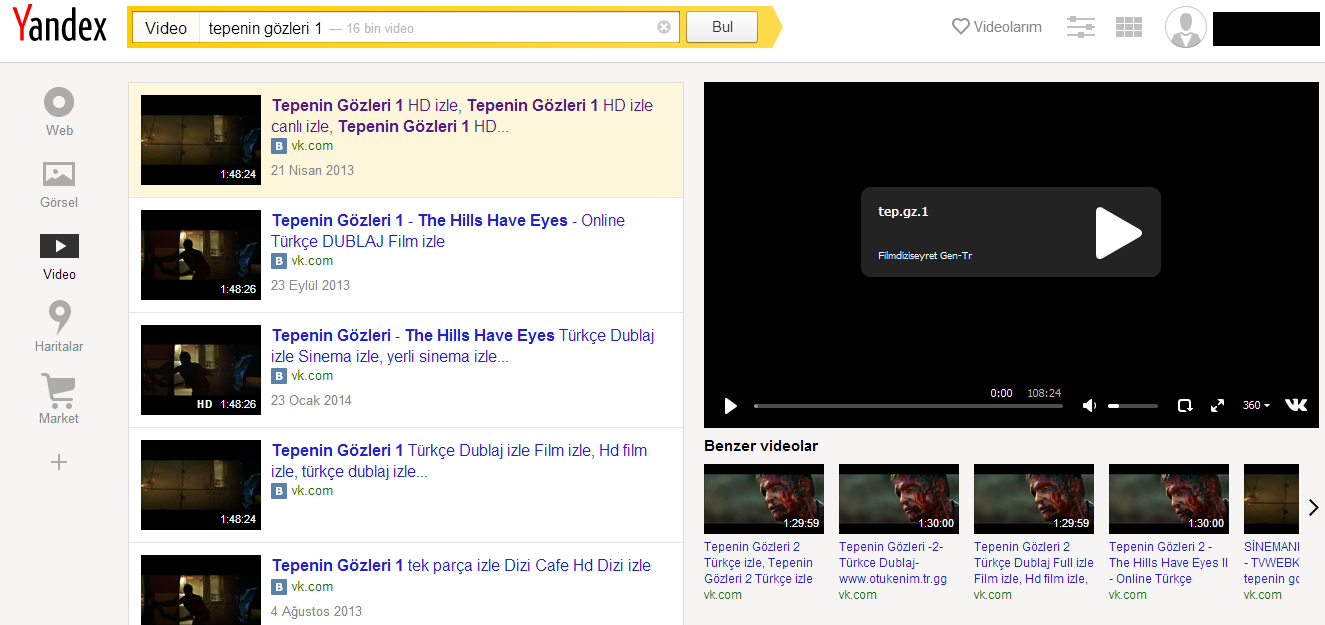
Task: Enter fullscreen via expand arrows icon
Action: click(1217, 405)
